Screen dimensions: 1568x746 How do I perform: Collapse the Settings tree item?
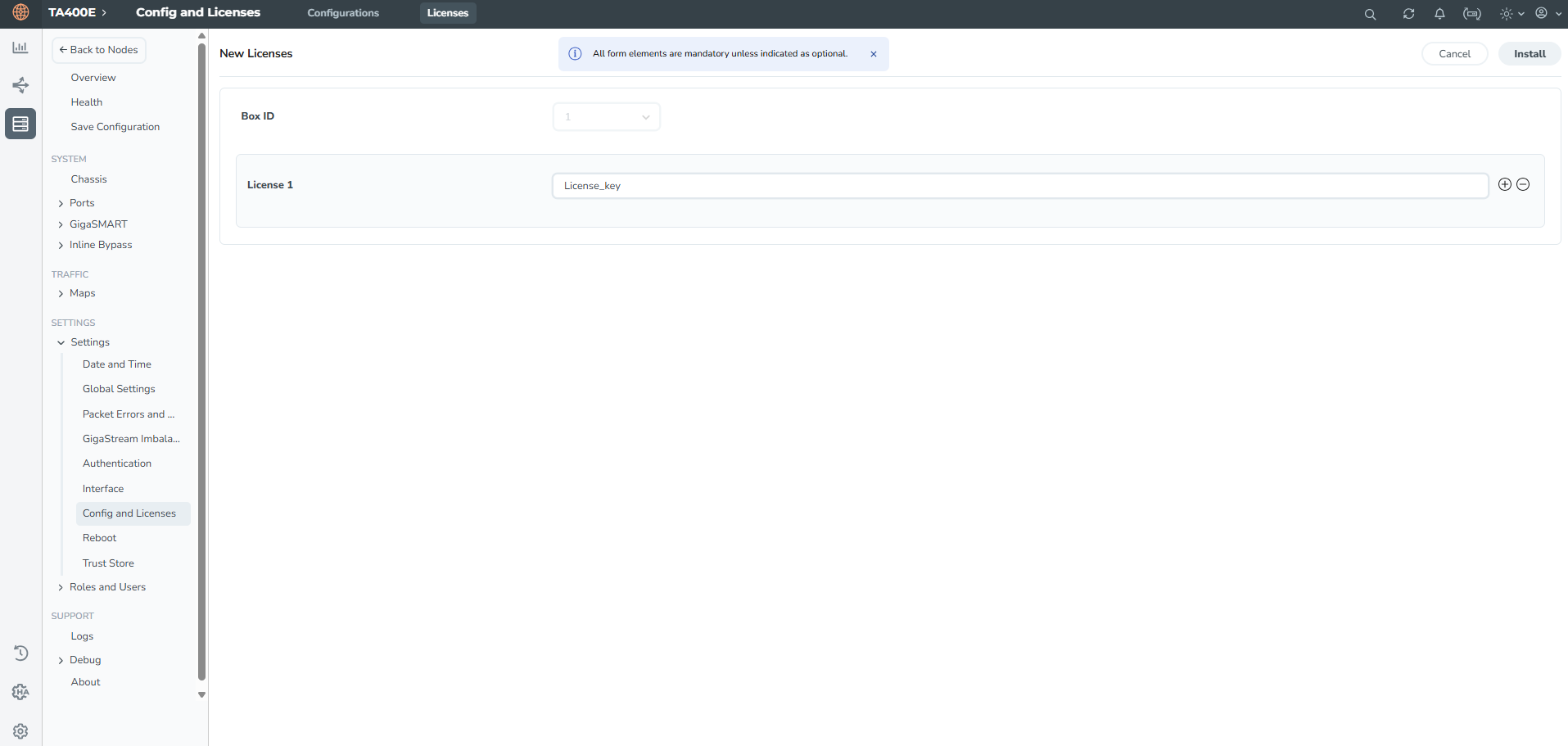click(x=61, y=342)
